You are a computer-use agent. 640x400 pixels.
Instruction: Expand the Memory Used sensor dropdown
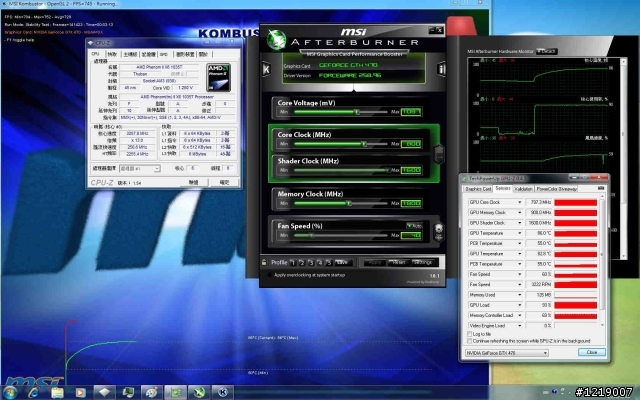(520, 295)
